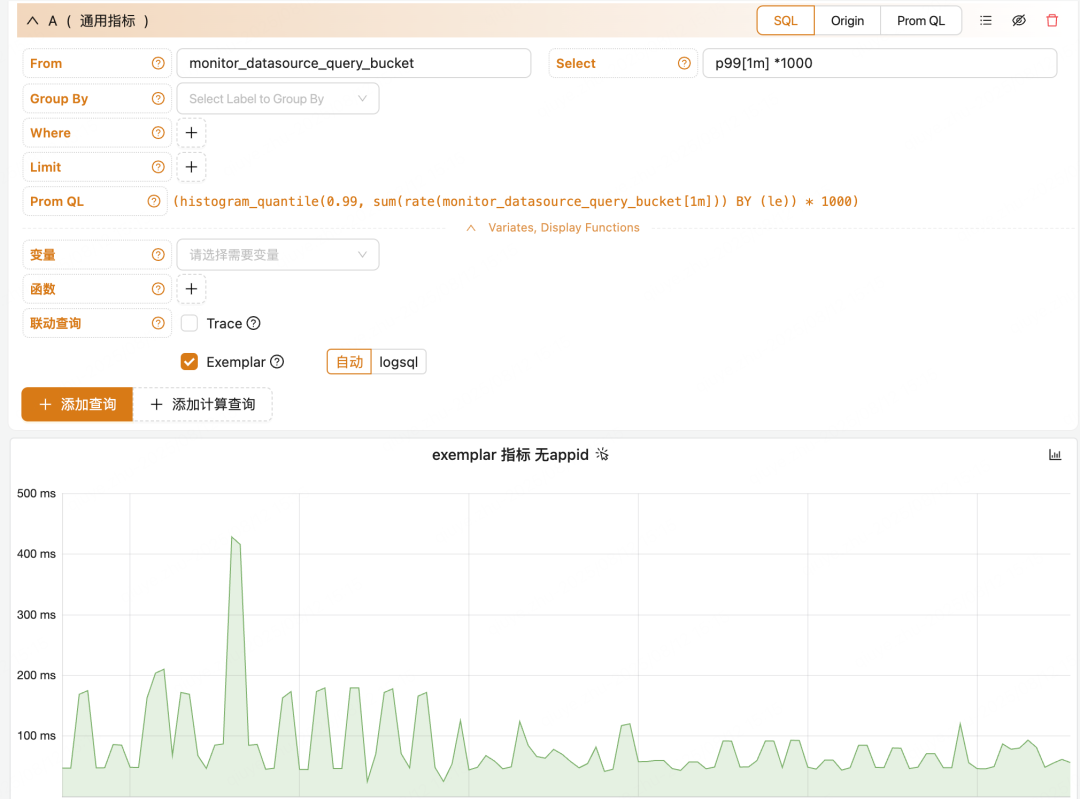The height and width of the screenshot is (799, 1080).
Task: Click the help icon beside Prom QL label
Action: coord(154,201)
